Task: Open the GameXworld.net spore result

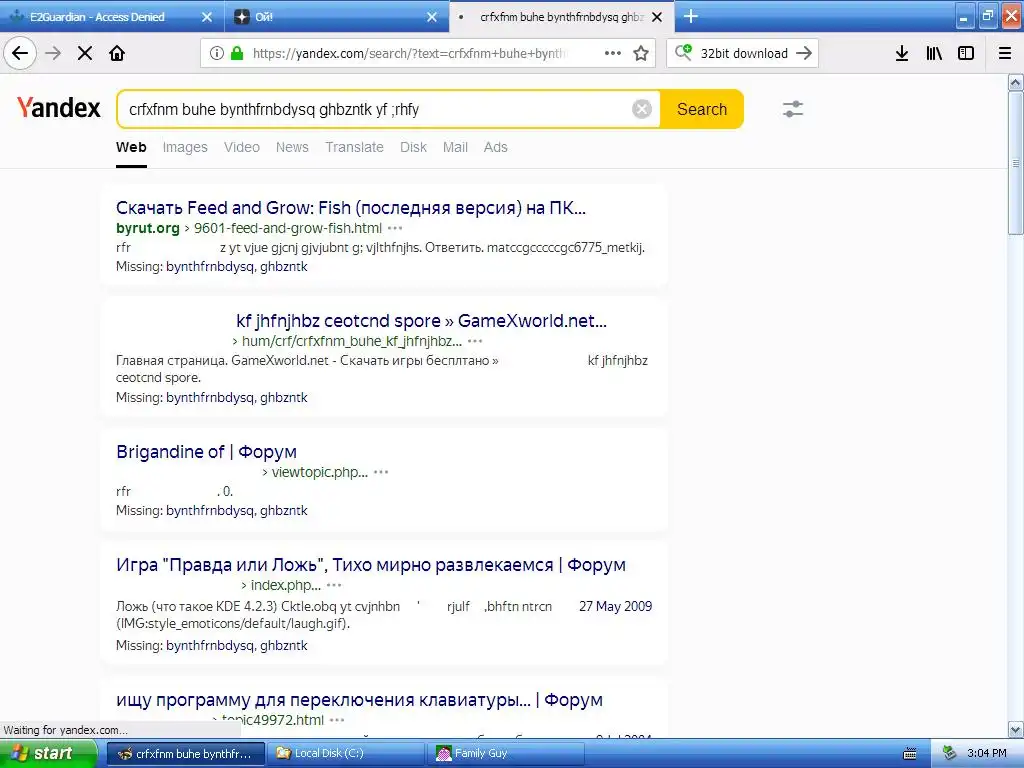Action: 421,321
